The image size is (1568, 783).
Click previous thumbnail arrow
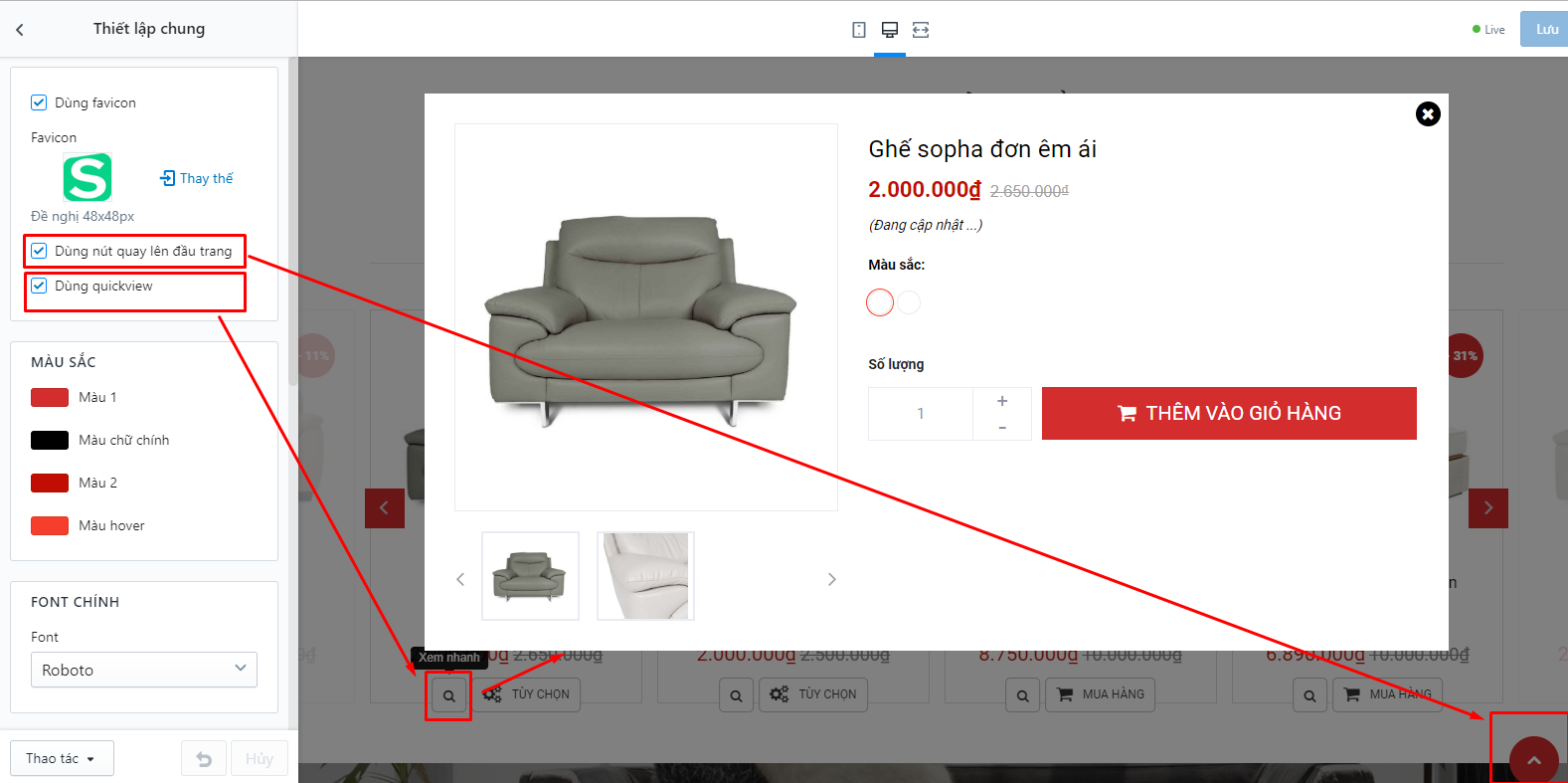pos(460,579)
